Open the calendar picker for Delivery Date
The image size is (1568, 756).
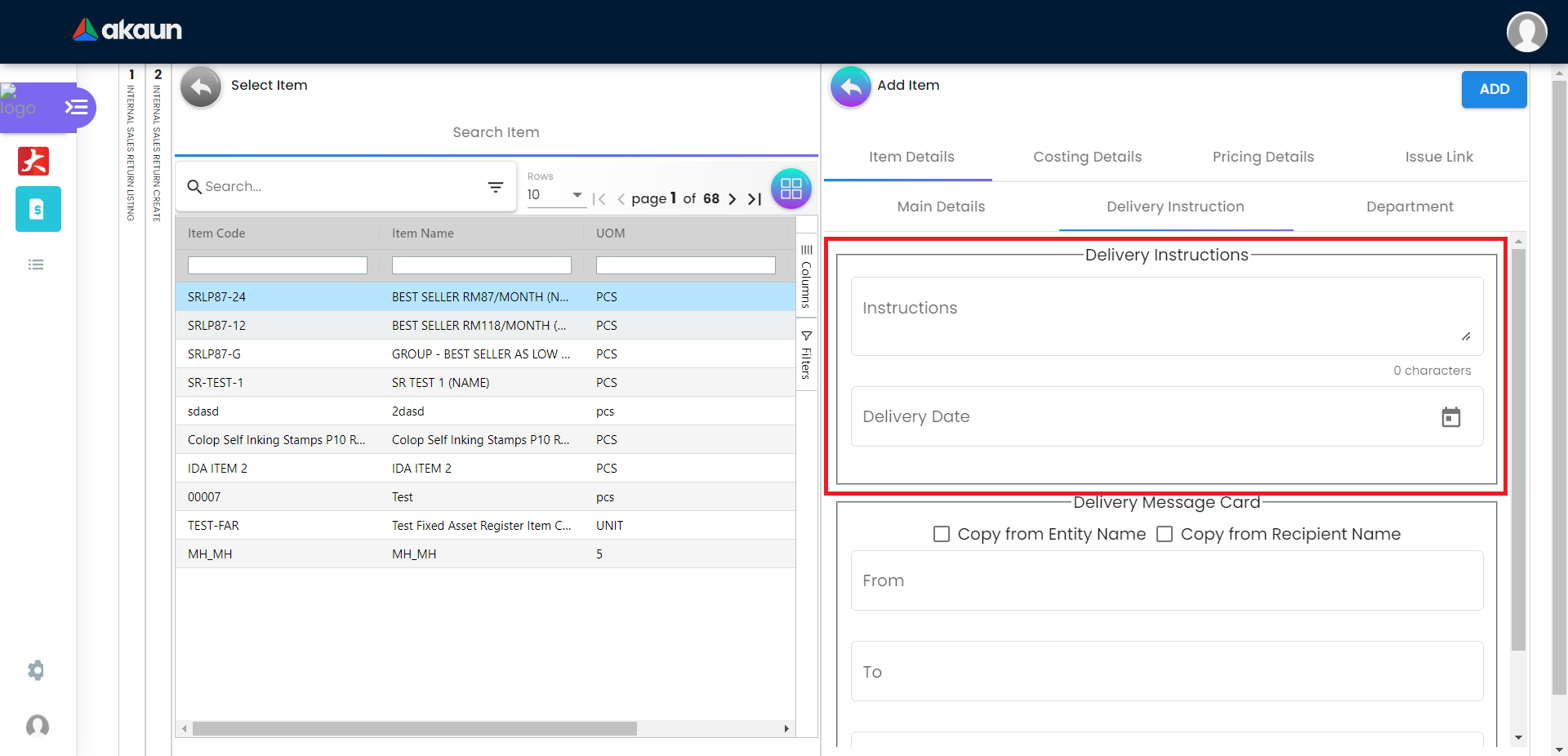click(x=1450, y=417)
